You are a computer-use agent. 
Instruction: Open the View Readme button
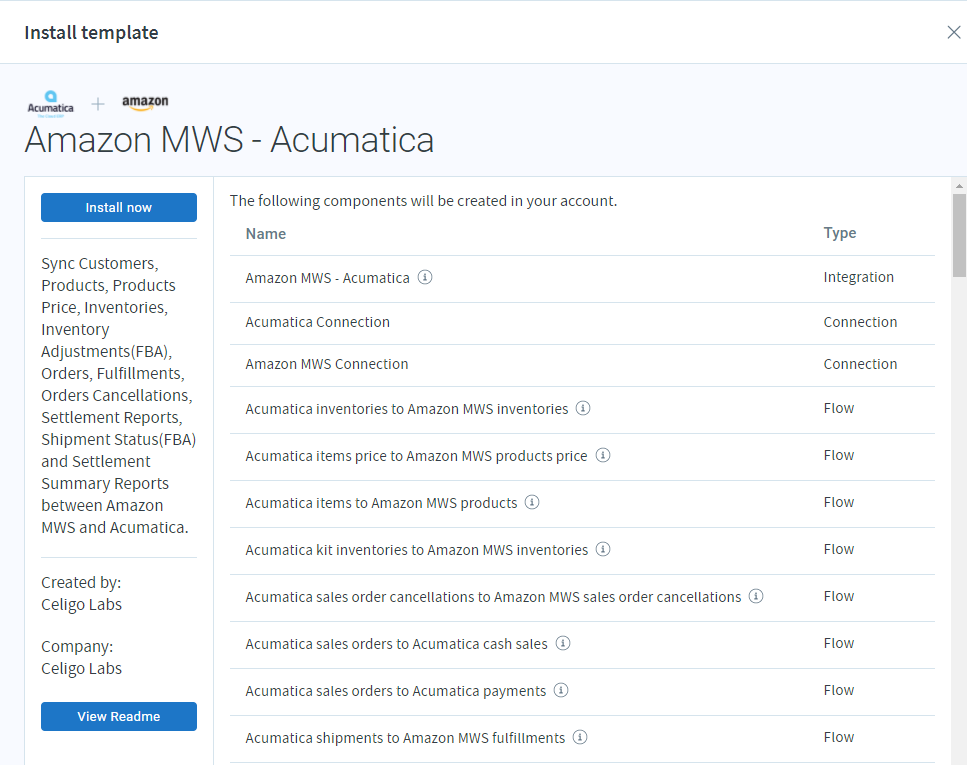pyautogui.click(x=119, y=716)
